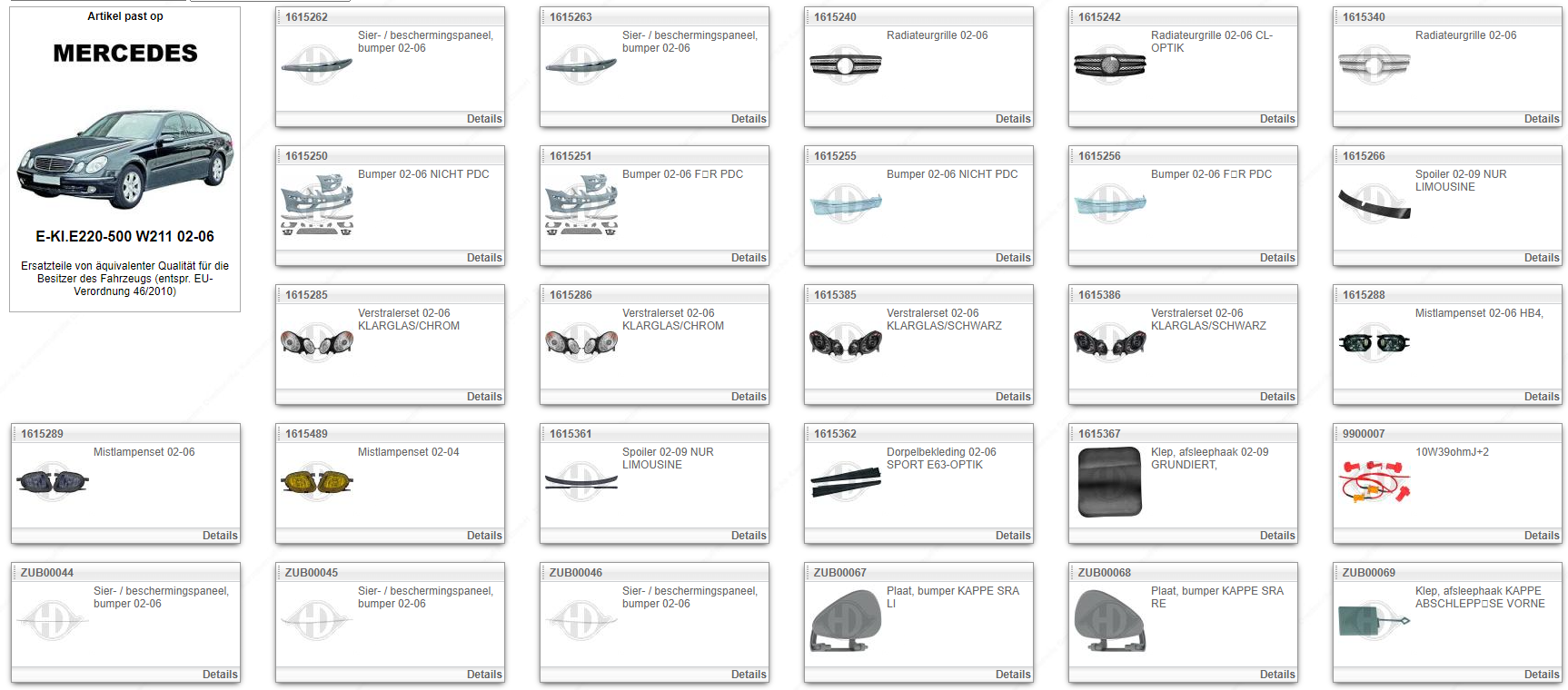Click description '10W39ohmJ+2'

point(1452,452)
